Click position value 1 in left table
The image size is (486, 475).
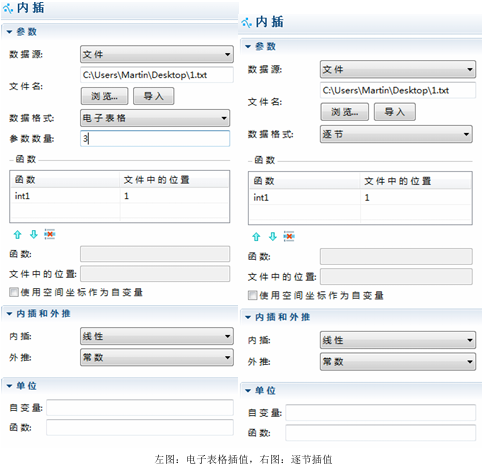[x=126, y=196]
